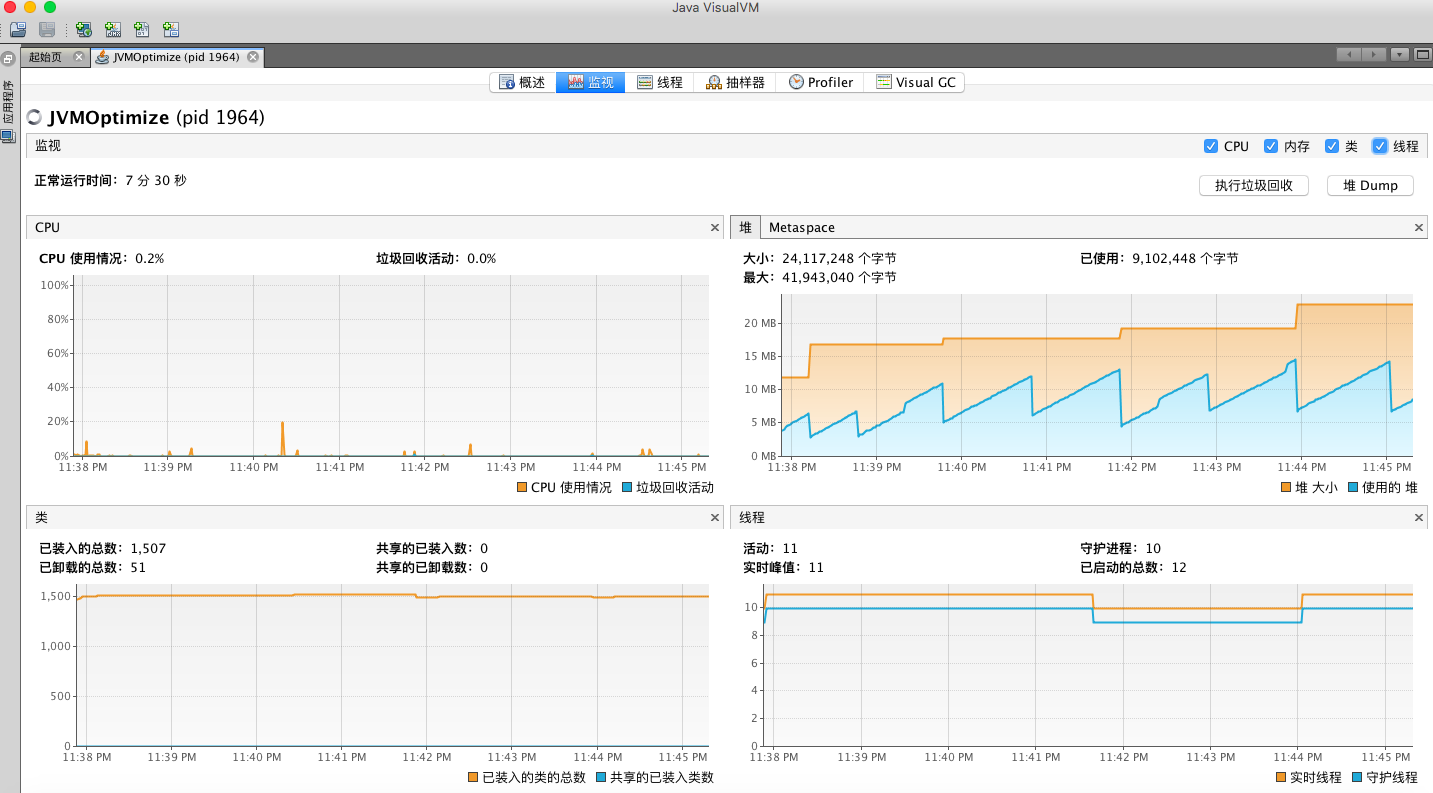Click the Java cup icon on JVMOptimize tab

point(102,57)
